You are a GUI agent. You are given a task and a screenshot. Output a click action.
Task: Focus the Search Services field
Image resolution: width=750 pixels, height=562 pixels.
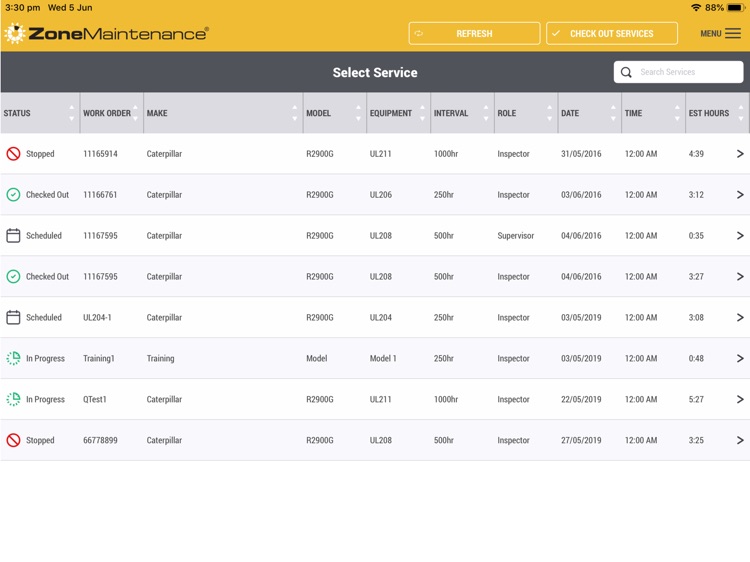678,72
